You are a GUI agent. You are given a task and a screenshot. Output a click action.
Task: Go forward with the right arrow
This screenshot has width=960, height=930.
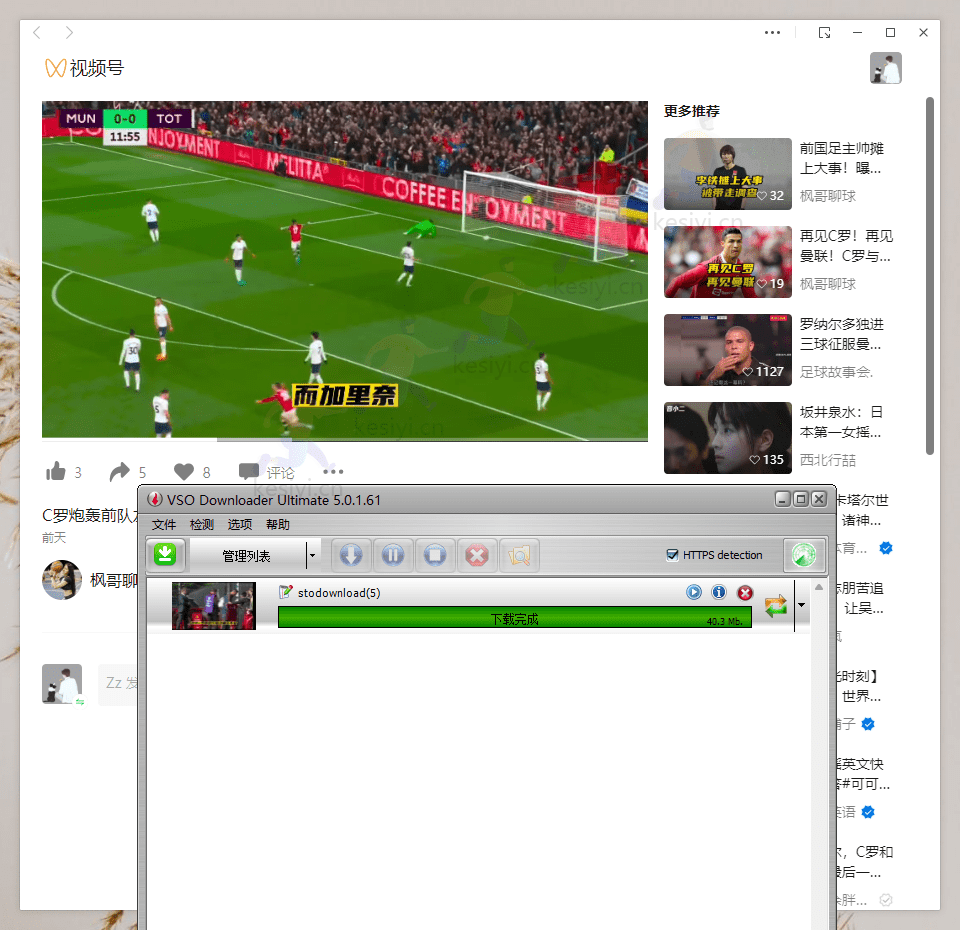click(x=69, y=32)
